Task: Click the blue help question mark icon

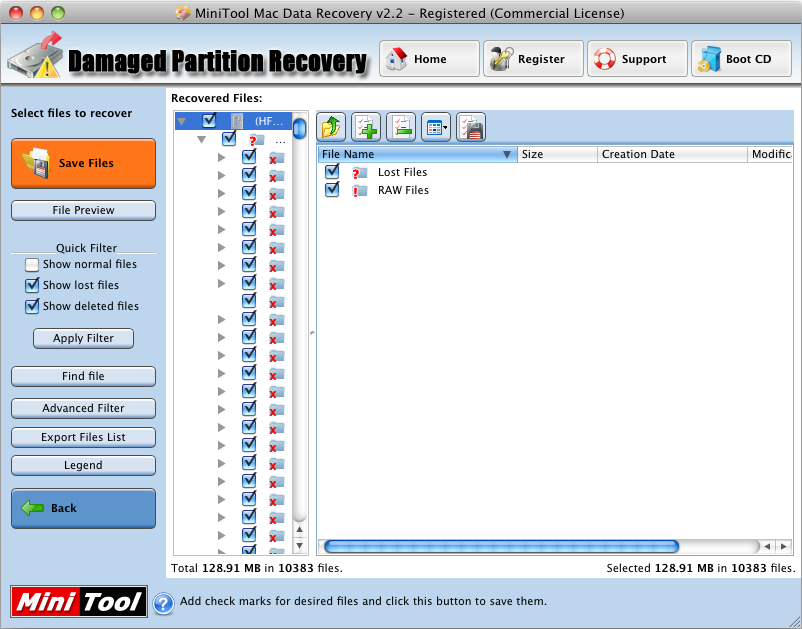Action: click(x=163, y=603)
